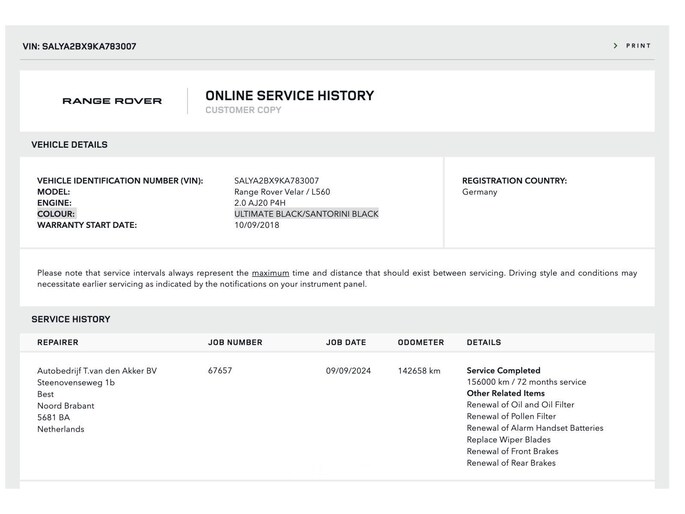The height and width of the screenshot is (514, 685).
Task: Click the Autobedrijf T.van den Akker BV repairer name
Action: (97, 371)
